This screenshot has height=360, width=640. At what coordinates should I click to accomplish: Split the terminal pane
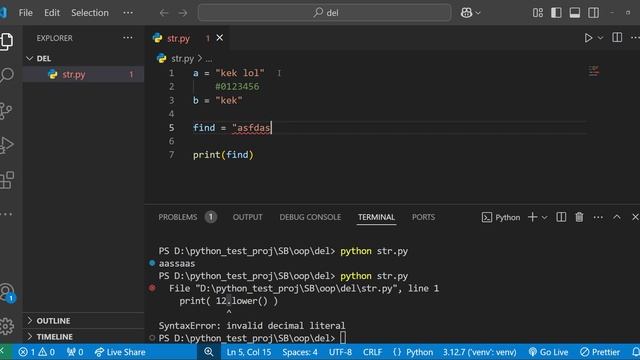click(x=561, y=217)
